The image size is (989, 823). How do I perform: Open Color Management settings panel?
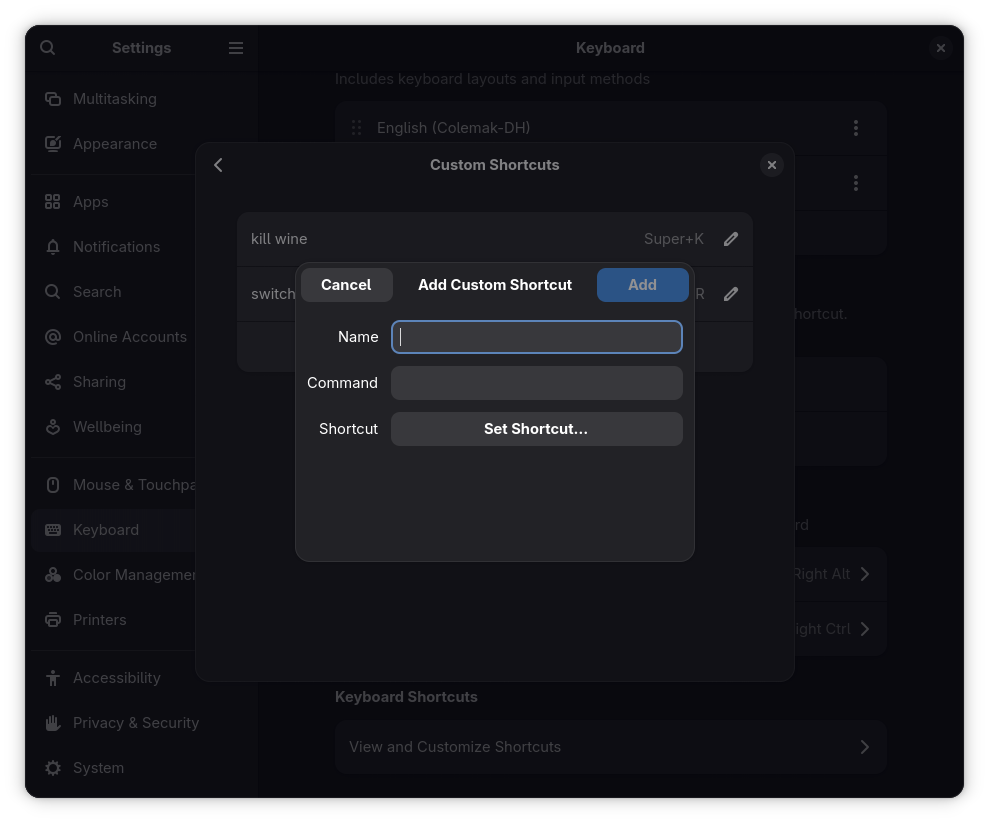(114, 575)
